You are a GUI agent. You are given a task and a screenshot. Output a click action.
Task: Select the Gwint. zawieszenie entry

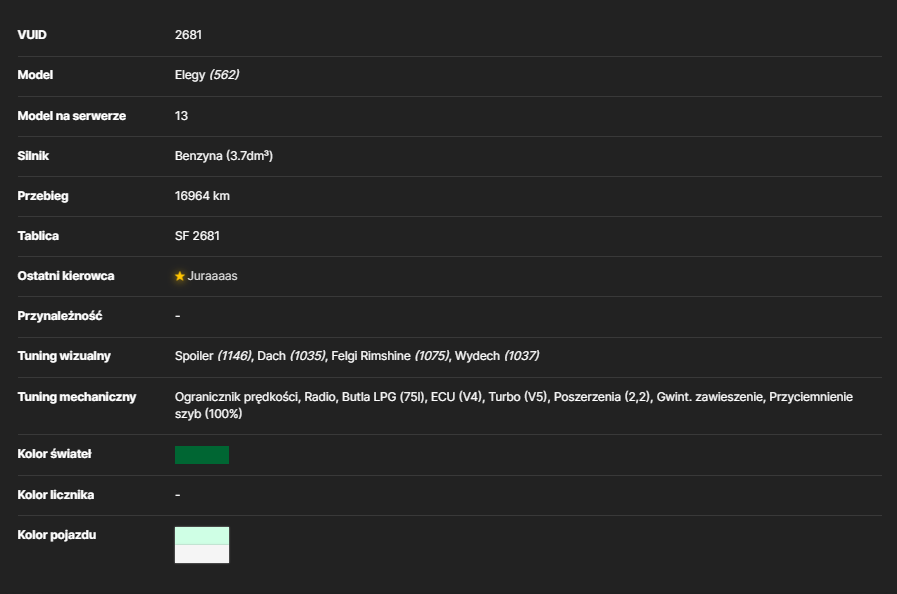[709, 397]
